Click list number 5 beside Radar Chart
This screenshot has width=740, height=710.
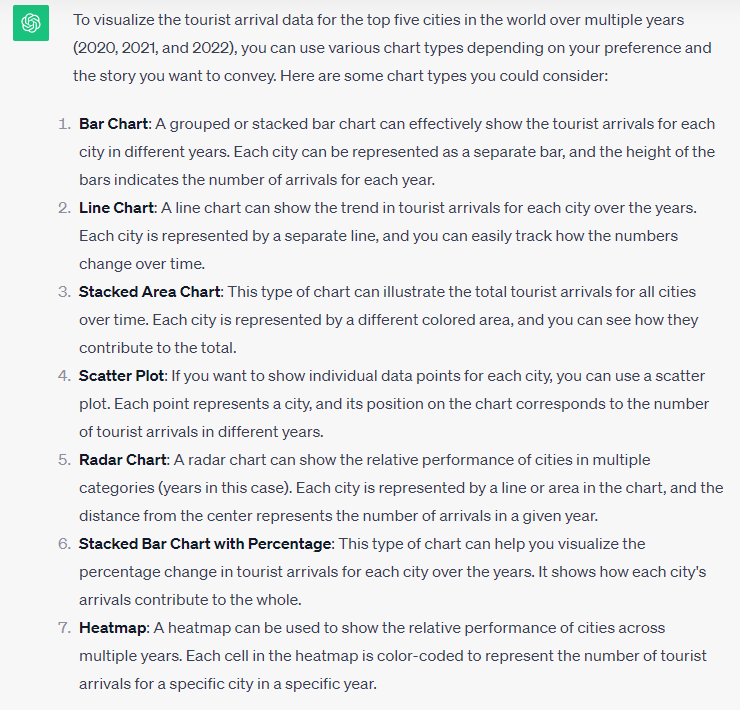(x=63, y=460)
